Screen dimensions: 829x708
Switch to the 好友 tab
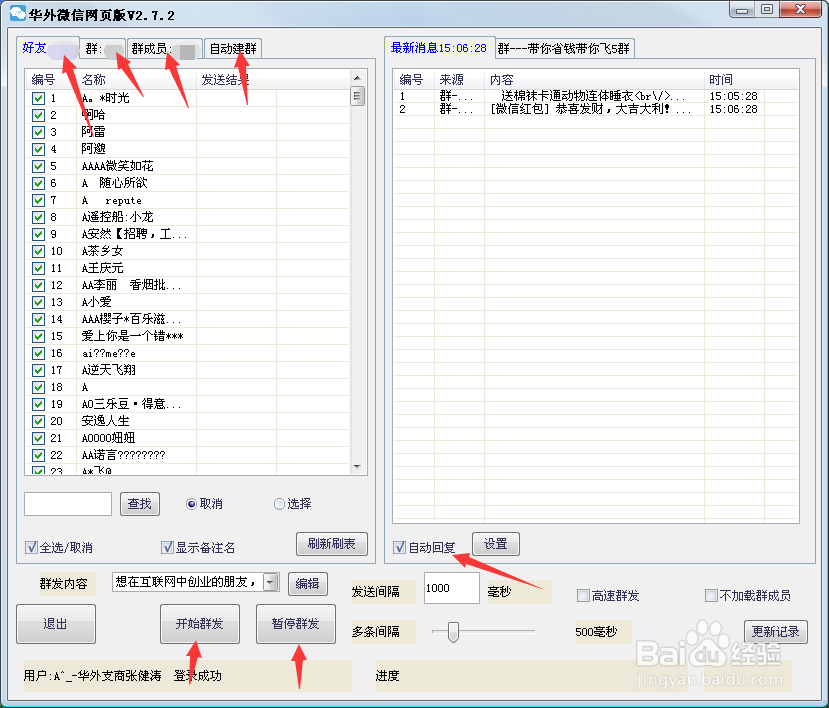48,49
